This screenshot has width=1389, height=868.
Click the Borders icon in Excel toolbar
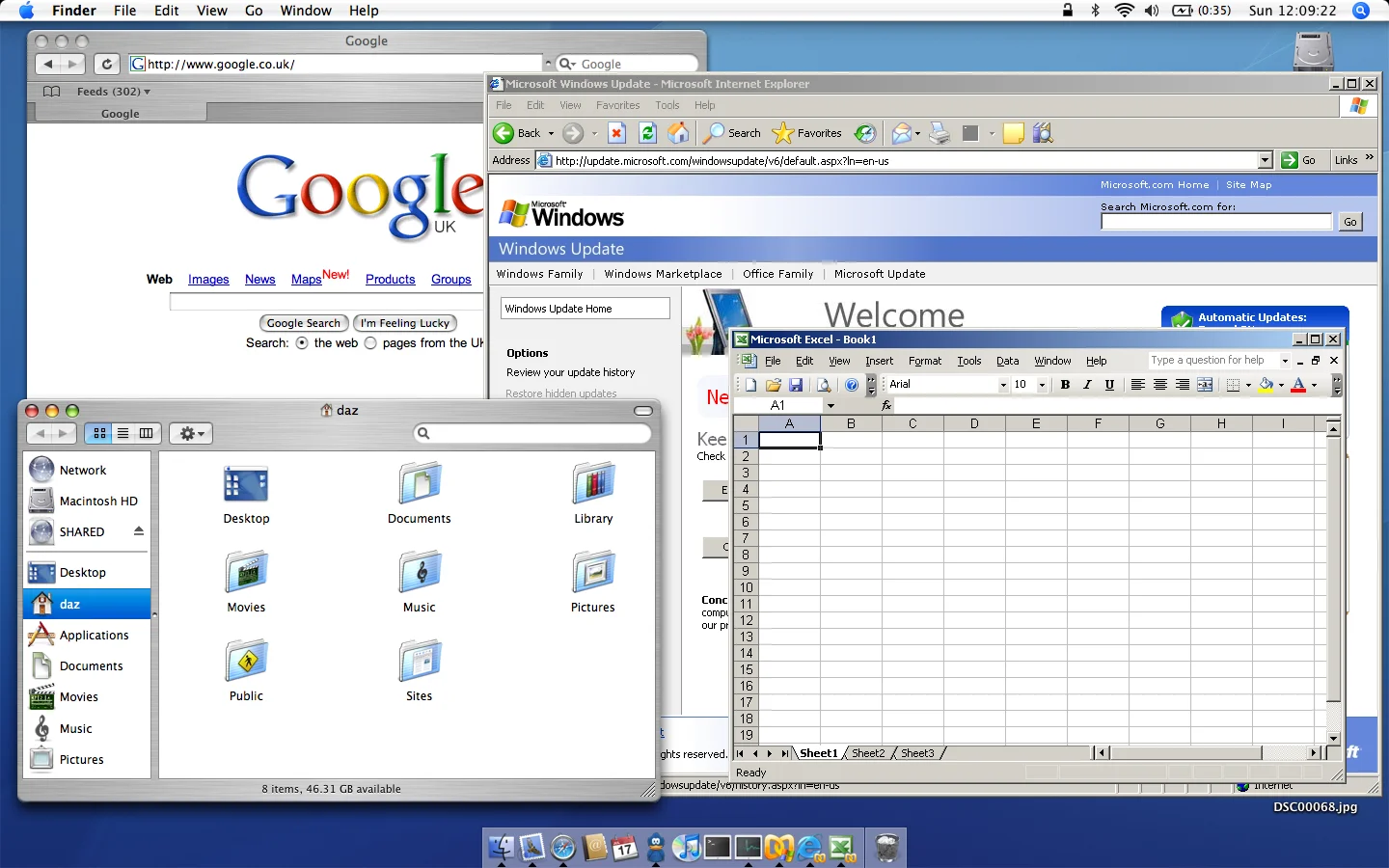tap(1233, 385)
